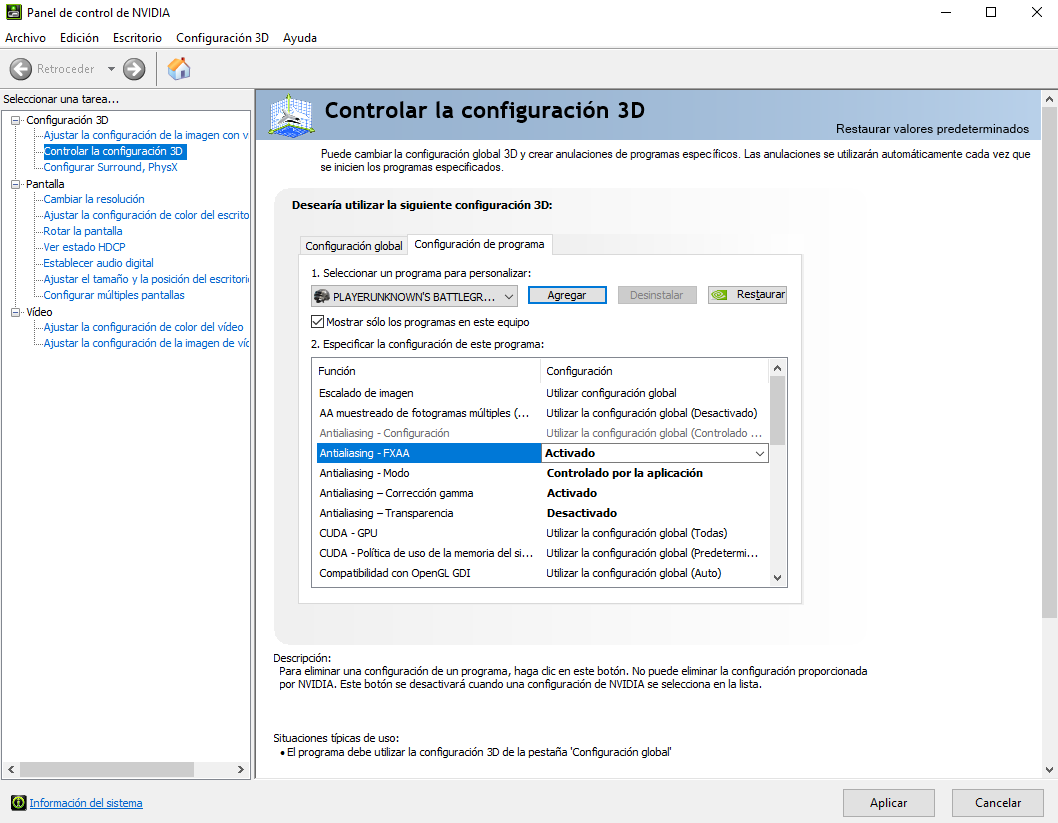Select 'CUDA - Política de uso de la memoria' row

click(542, 553)
